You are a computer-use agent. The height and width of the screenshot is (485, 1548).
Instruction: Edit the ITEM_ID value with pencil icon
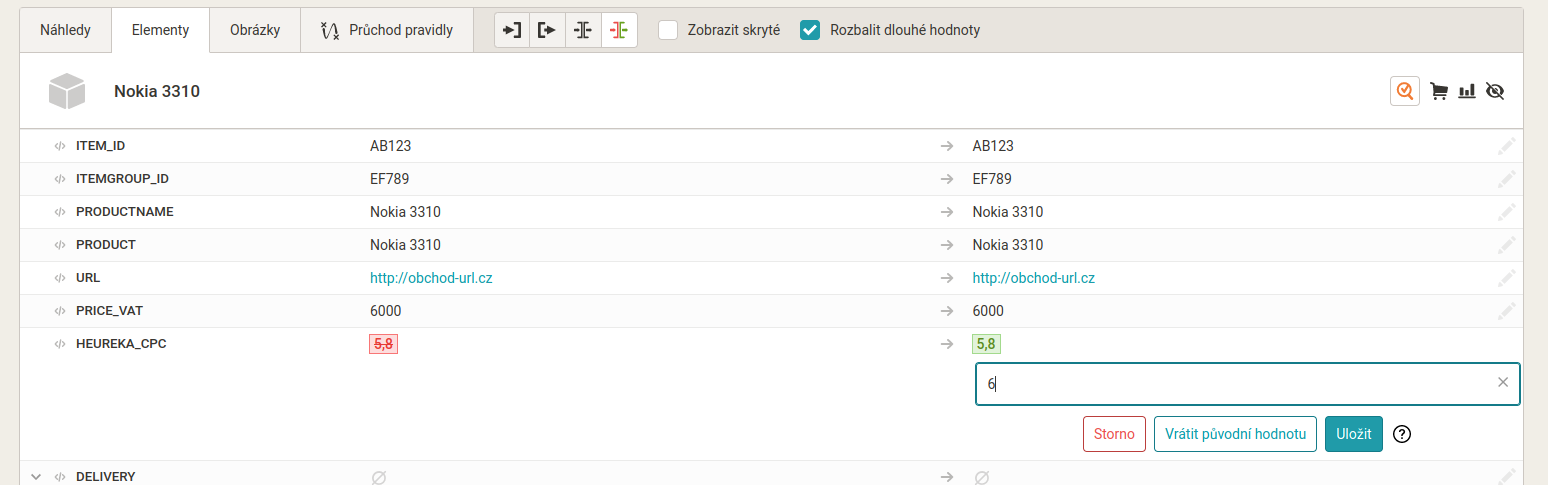(1507, 146)
